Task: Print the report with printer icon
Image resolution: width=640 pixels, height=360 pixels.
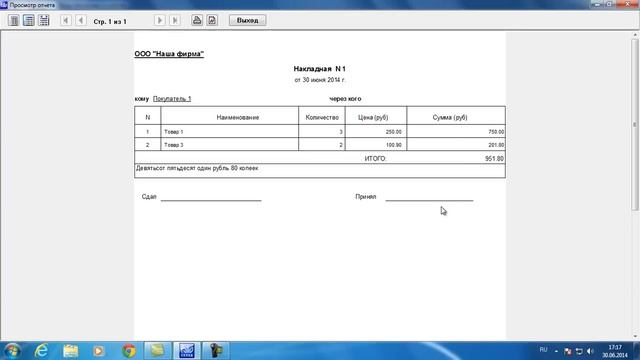Action: pyautogui.click(x=197, y=20)
